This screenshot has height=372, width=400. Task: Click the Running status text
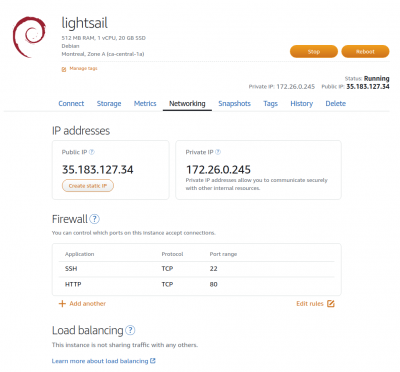[377, 79]
